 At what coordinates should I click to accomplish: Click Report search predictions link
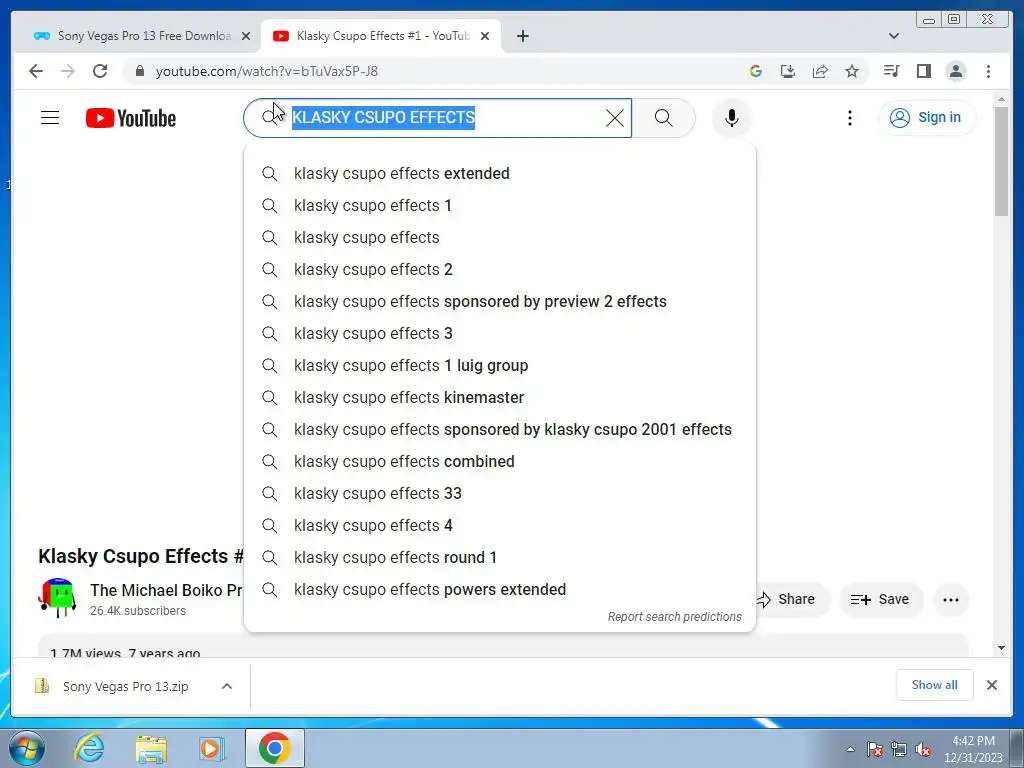pos(675,617)
